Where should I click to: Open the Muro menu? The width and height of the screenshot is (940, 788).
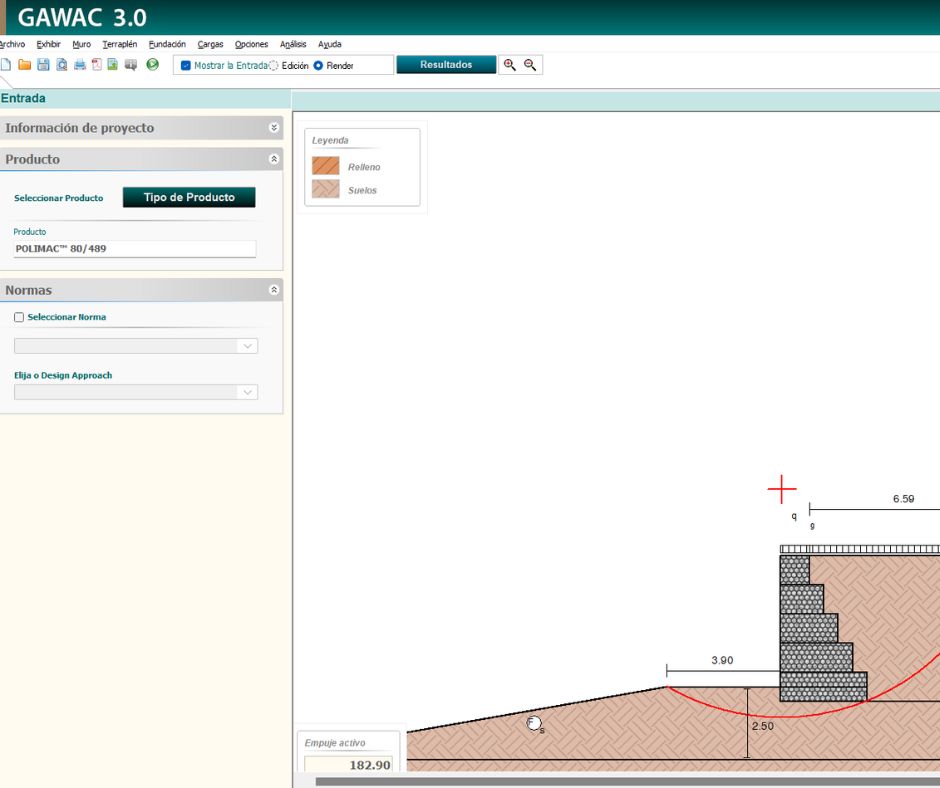[81, 44]
